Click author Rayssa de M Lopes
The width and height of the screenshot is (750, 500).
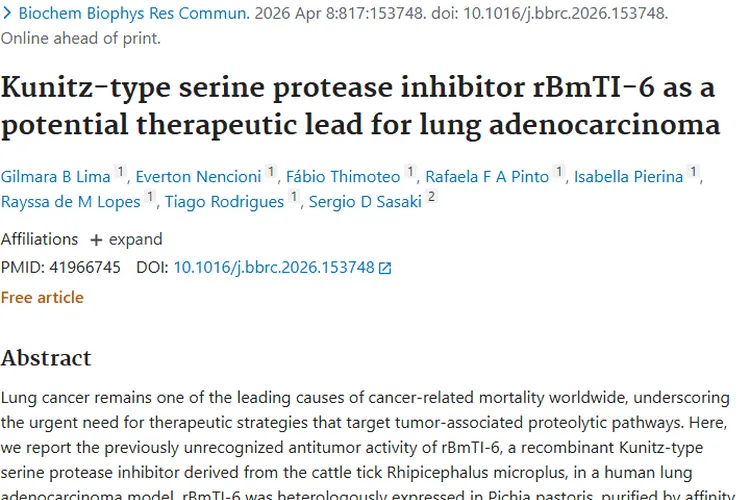(x=70, y=201)
